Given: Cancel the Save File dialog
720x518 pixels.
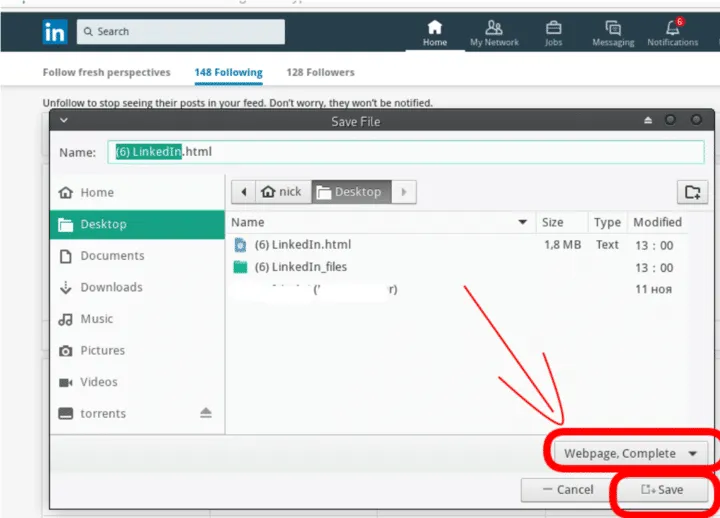Looking at the screenshot, I should point(567,490).
